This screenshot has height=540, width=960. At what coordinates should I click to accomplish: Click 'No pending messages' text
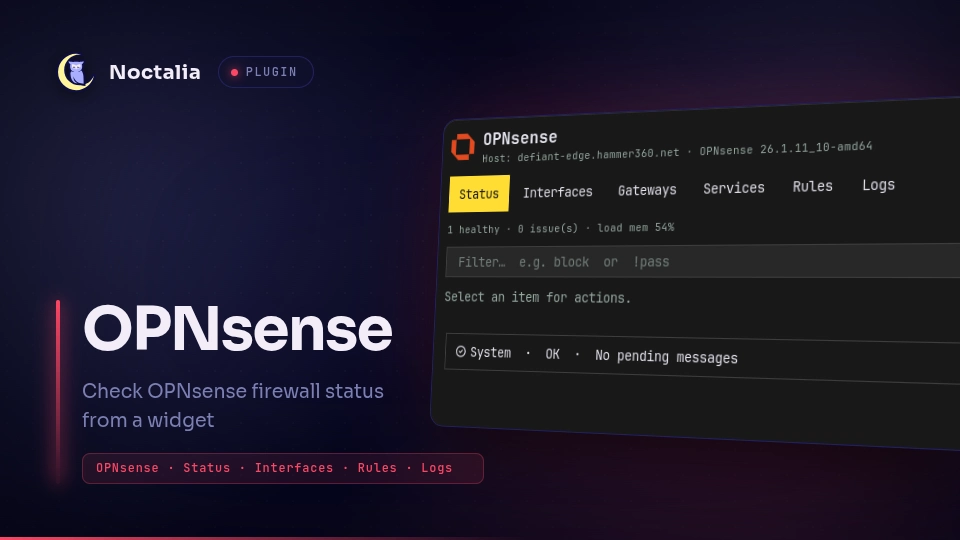pyautogui.click(x=666, y=357)
